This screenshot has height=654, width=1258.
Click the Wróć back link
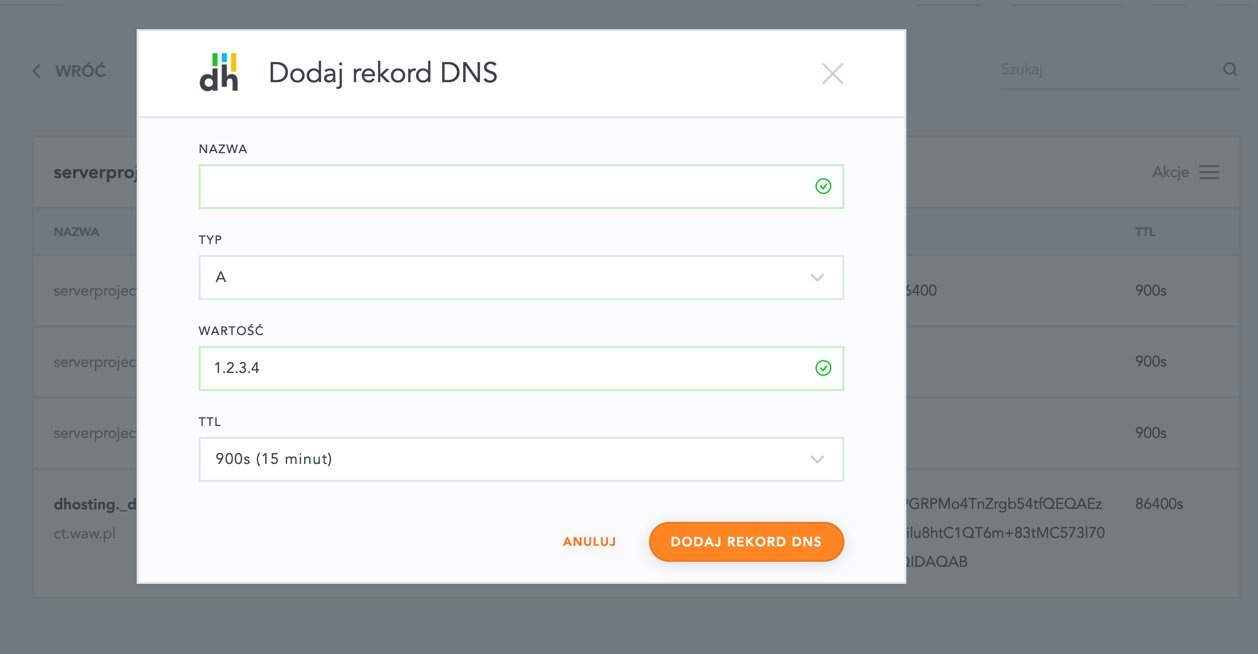point(80,71)
